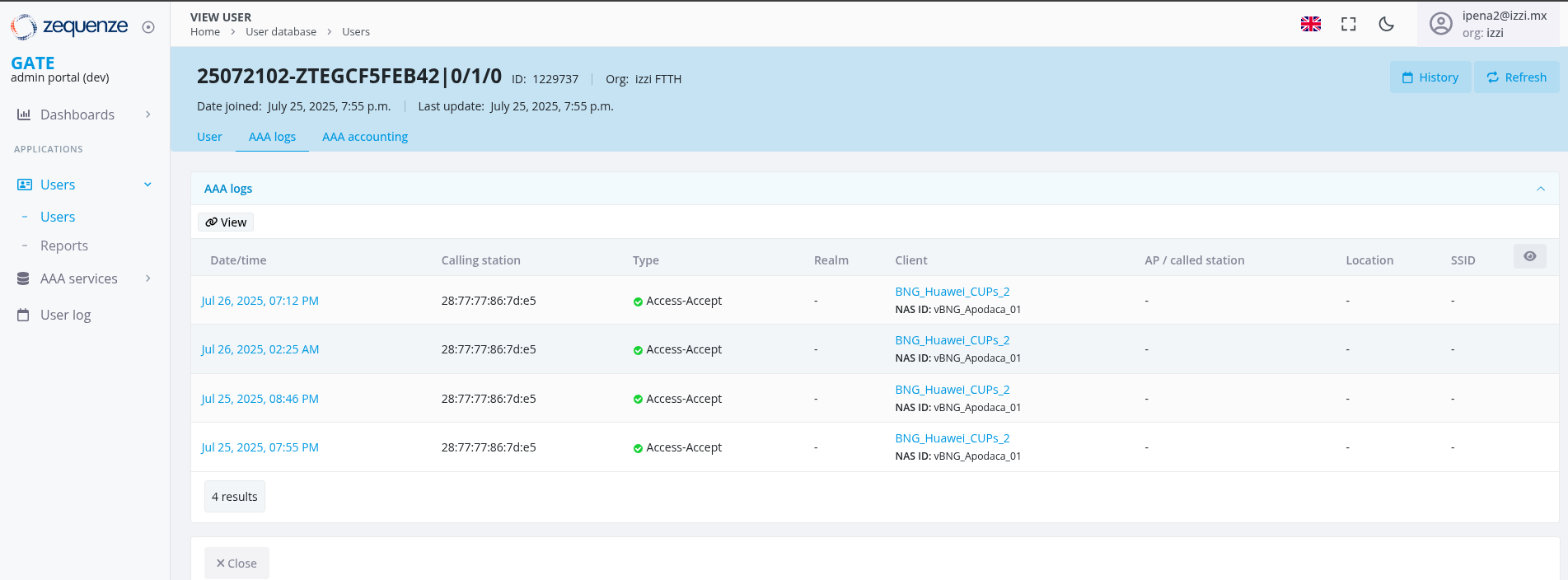Collapse the Users sidebar section chevron
Screen dimensions: 1568x580
[148, 185]
